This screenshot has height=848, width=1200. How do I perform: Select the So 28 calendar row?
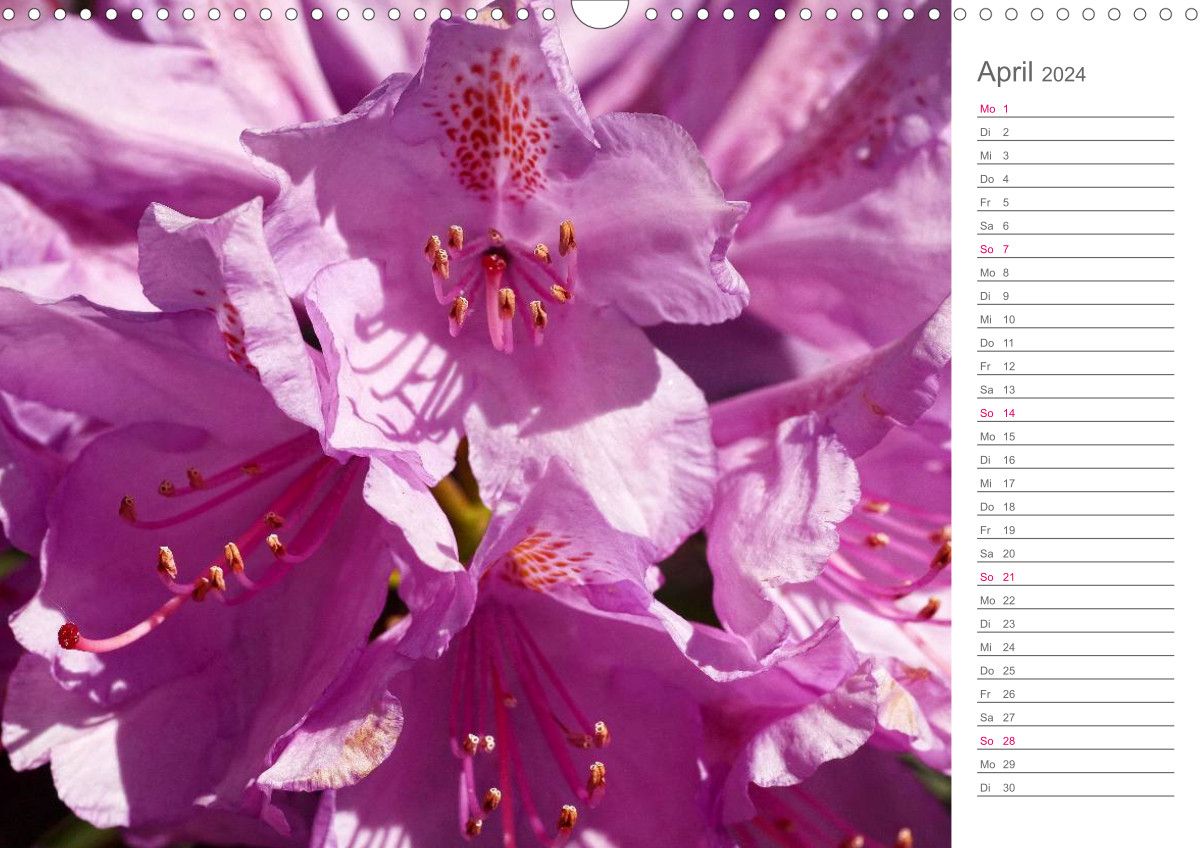1075,741
